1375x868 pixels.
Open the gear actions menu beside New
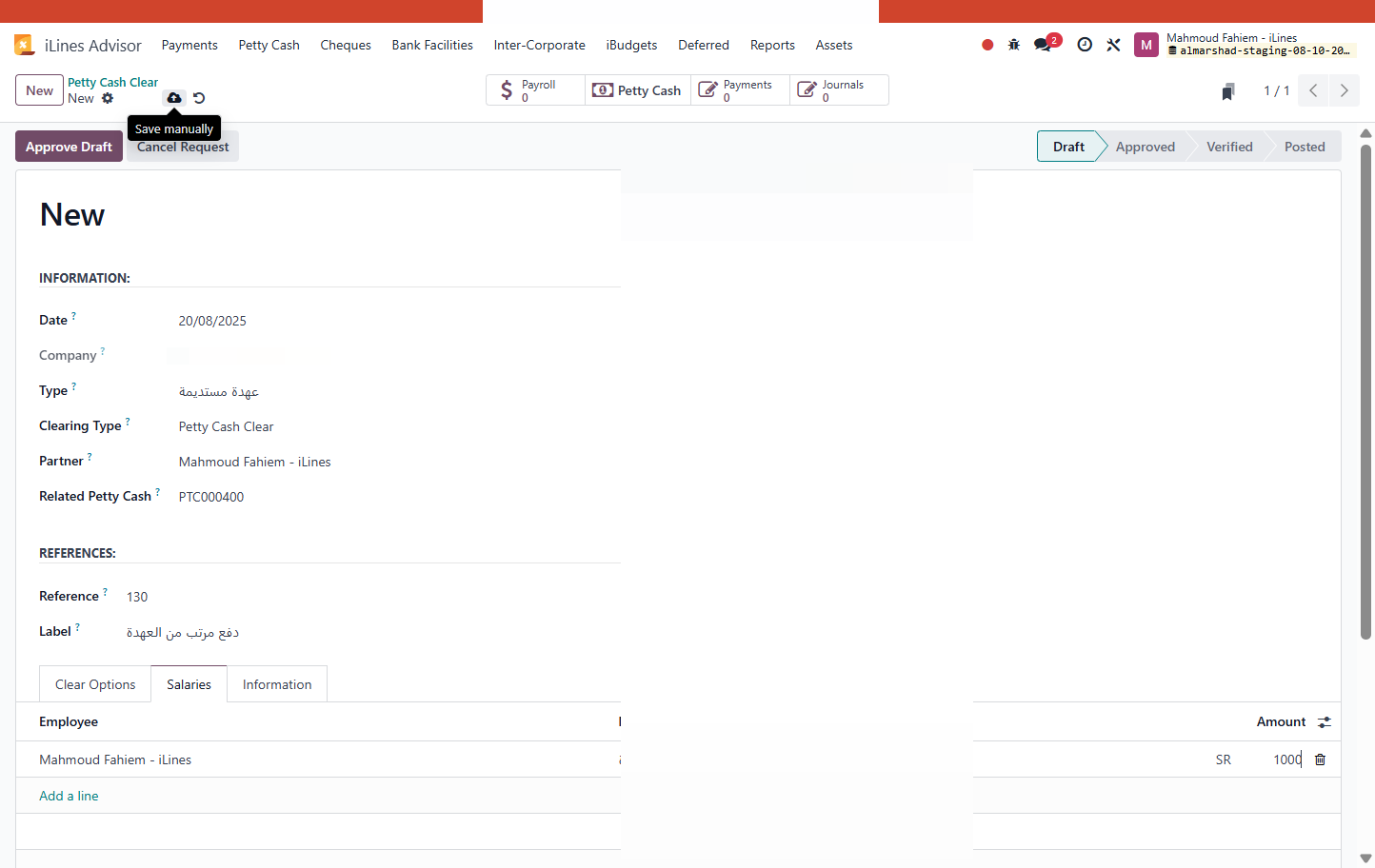point(108,98)
